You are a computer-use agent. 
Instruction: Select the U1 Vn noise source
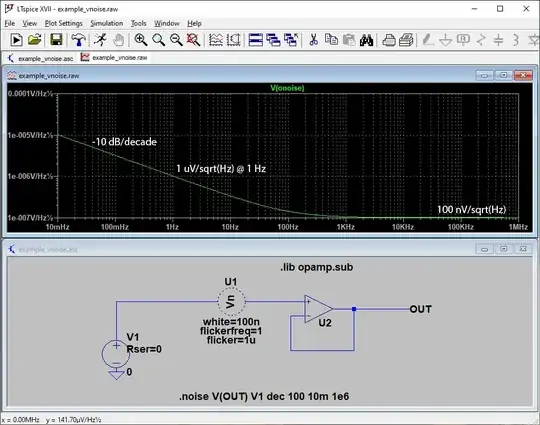231,301
